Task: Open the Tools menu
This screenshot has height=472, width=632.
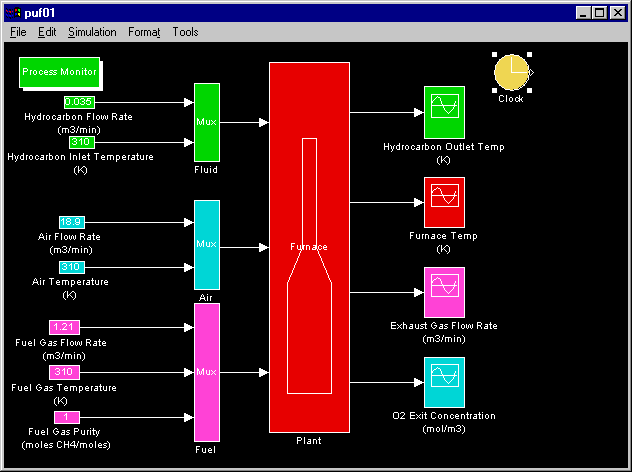Action: pyautogui.click(x=185, y=32)
